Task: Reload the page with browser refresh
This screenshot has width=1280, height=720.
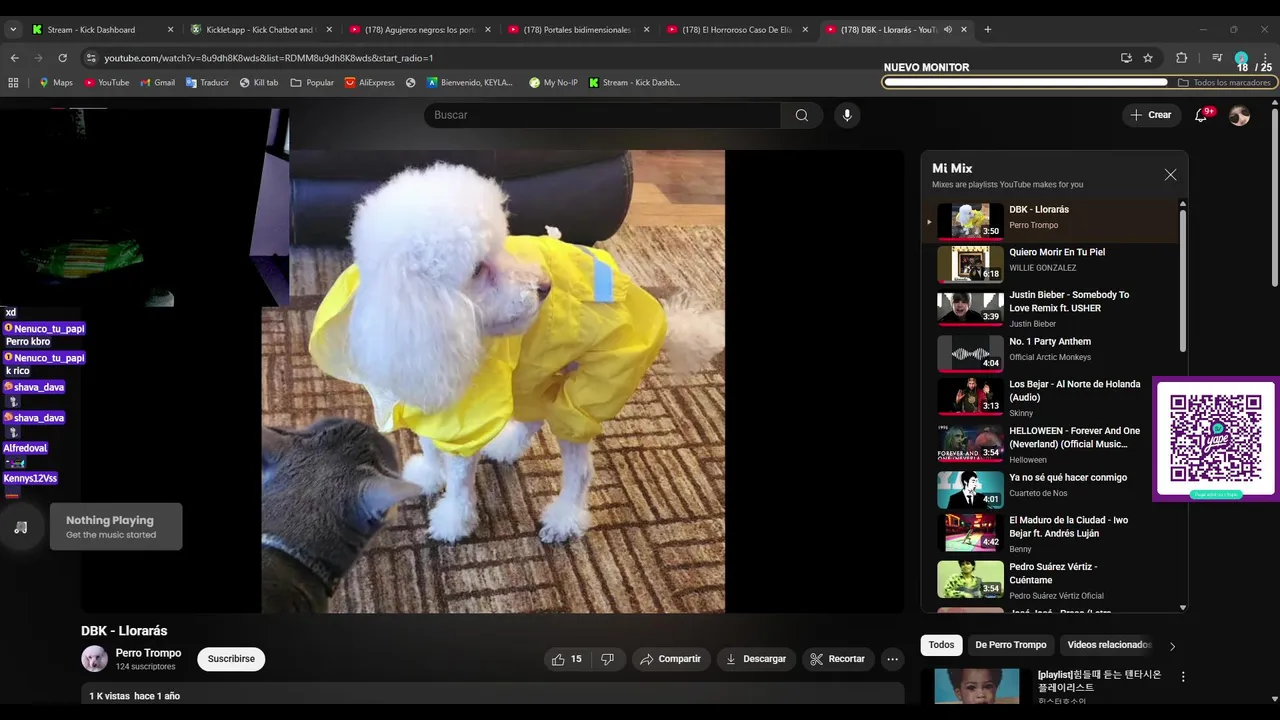Action: [x=62, y=58]
